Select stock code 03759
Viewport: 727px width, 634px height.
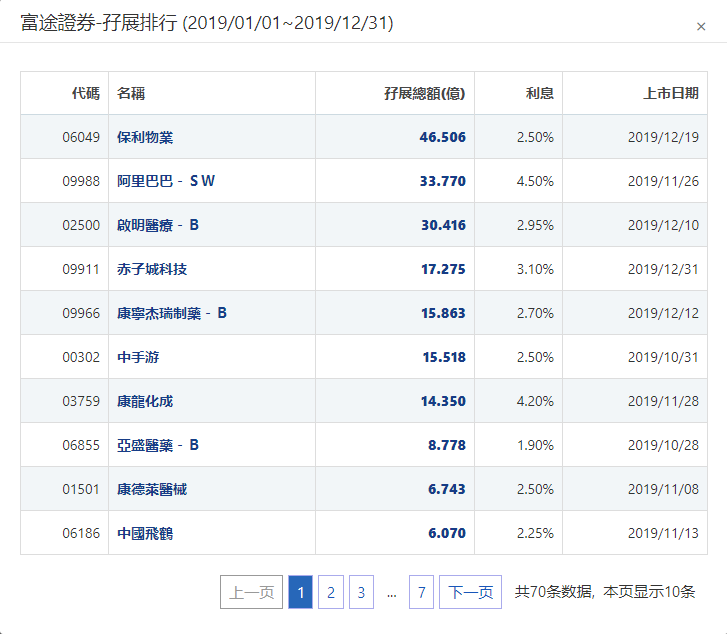pyautogui.click(x=81, y=401)
